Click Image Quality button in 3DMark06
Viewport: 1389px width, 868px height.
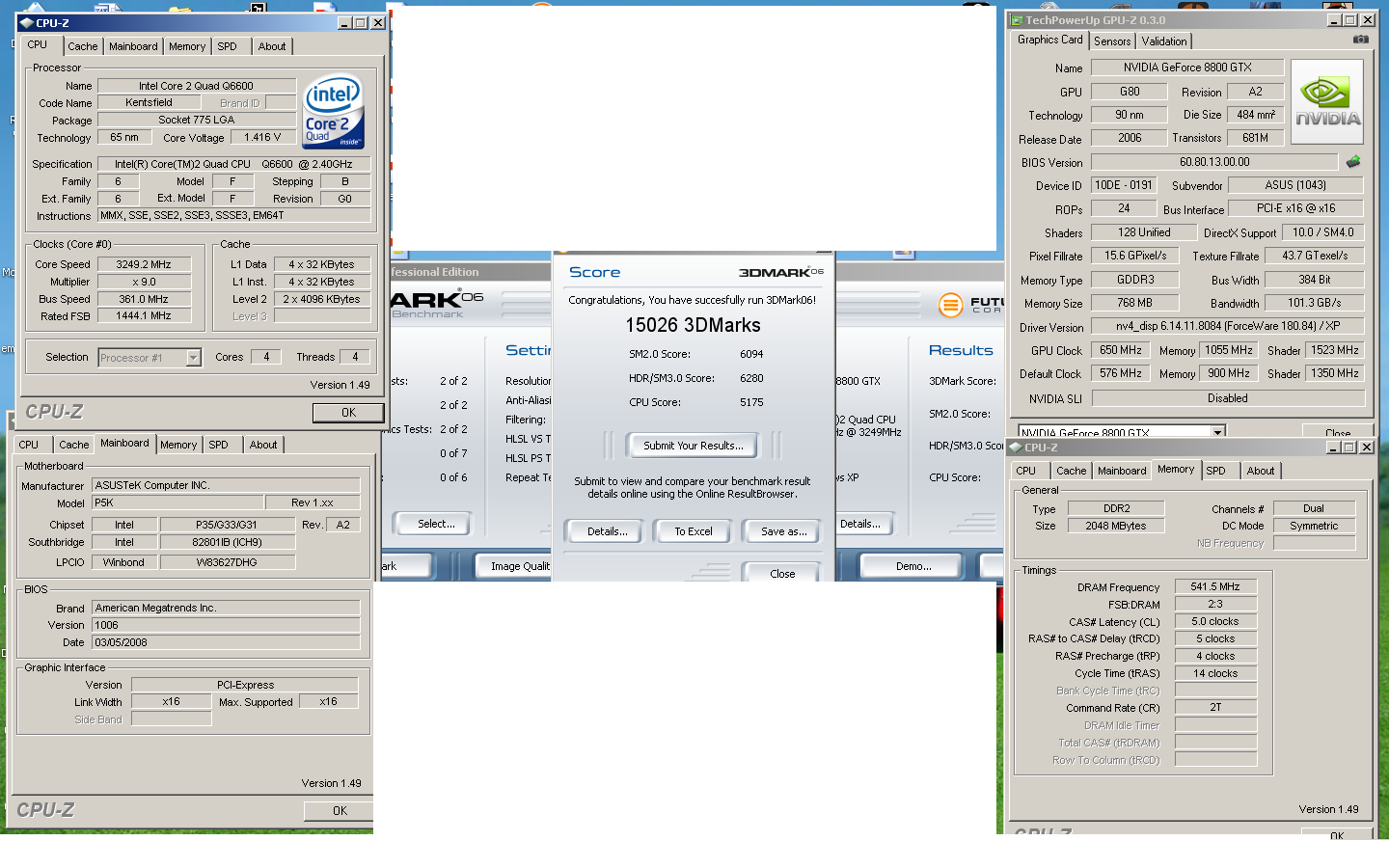(x=513, y=566)
